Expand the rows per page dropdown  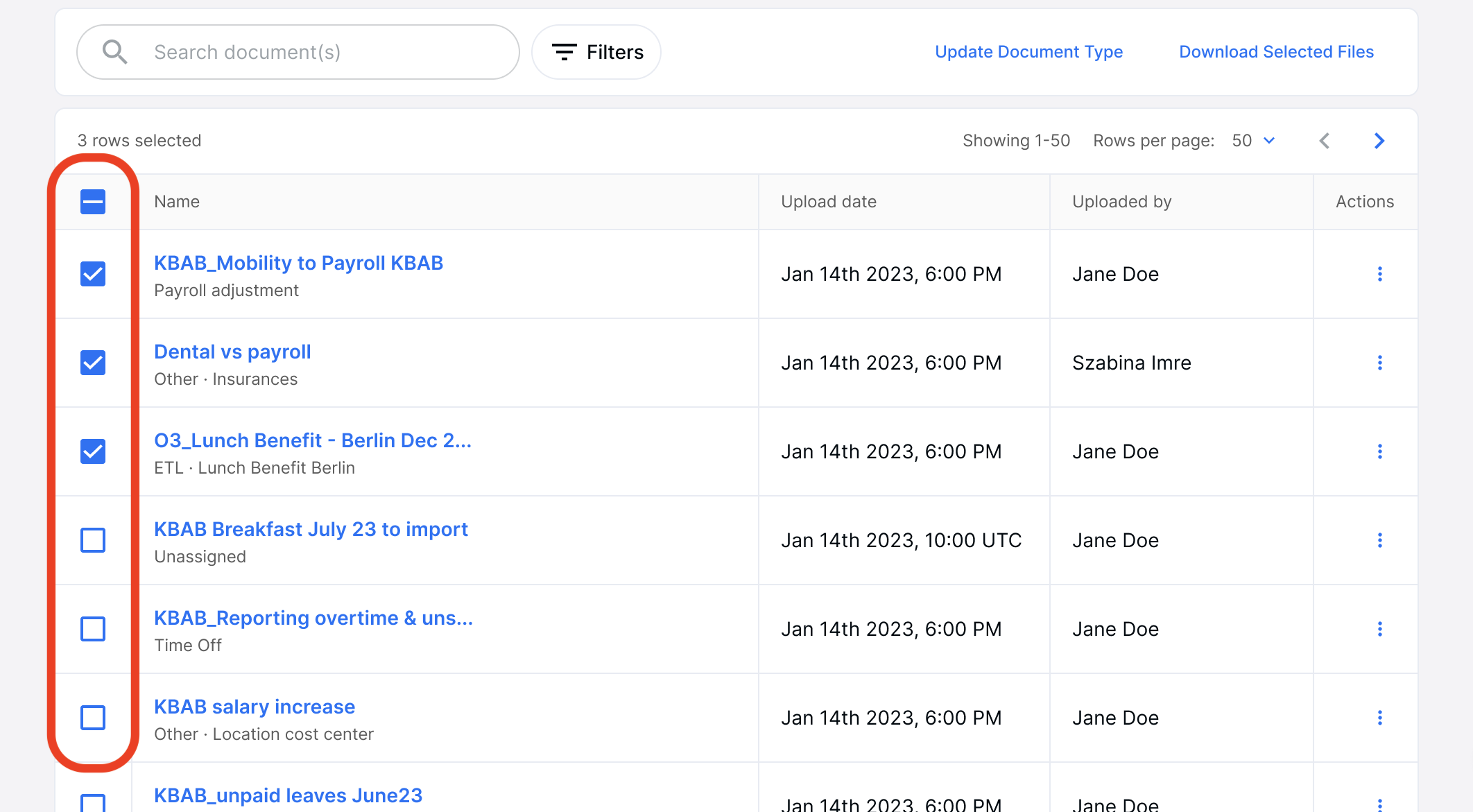1254,141
